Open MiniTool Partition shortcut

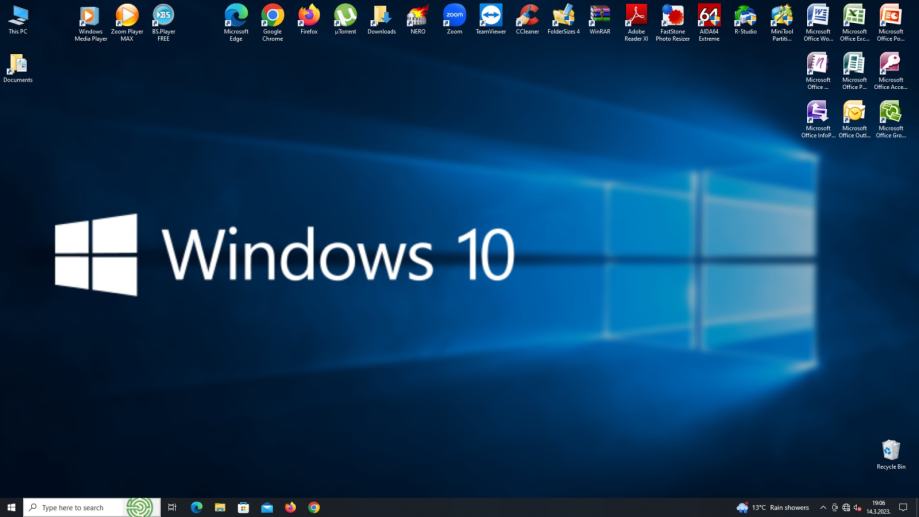click(x=781, y=23)
